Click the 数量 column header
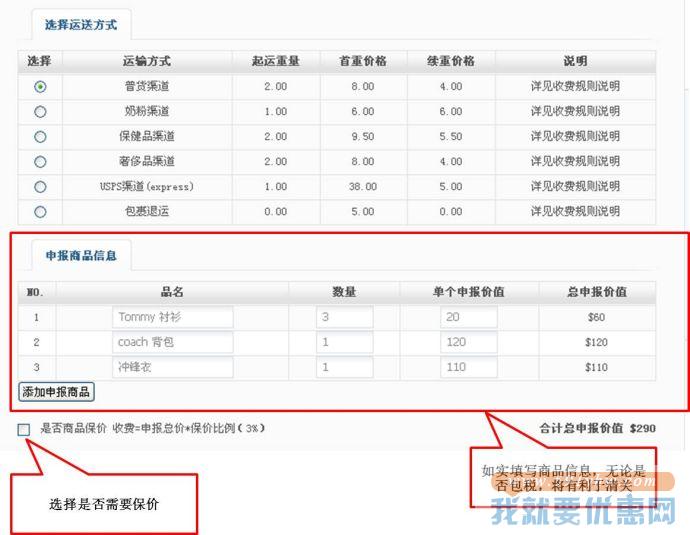This screenshot has width=690, height=535. point(344,292)
